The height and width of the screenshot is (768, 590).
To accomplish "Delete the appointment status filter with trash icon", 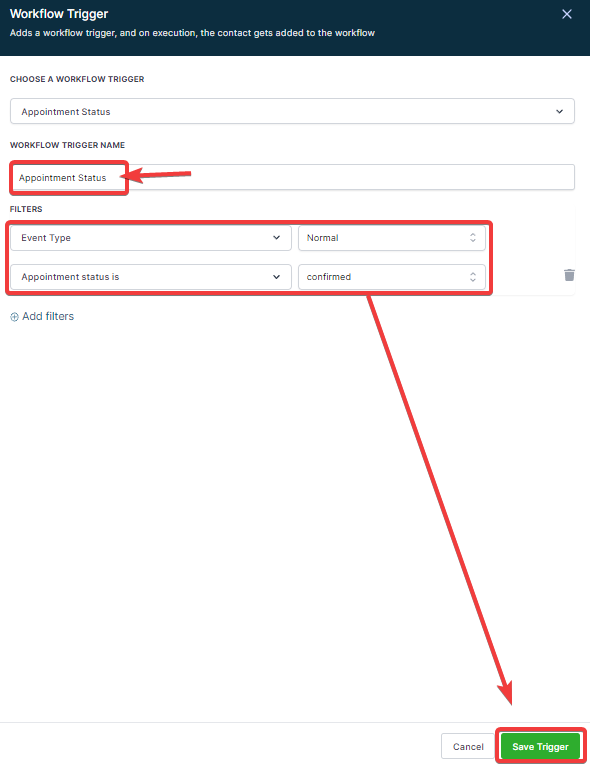I will pos(569,275).
